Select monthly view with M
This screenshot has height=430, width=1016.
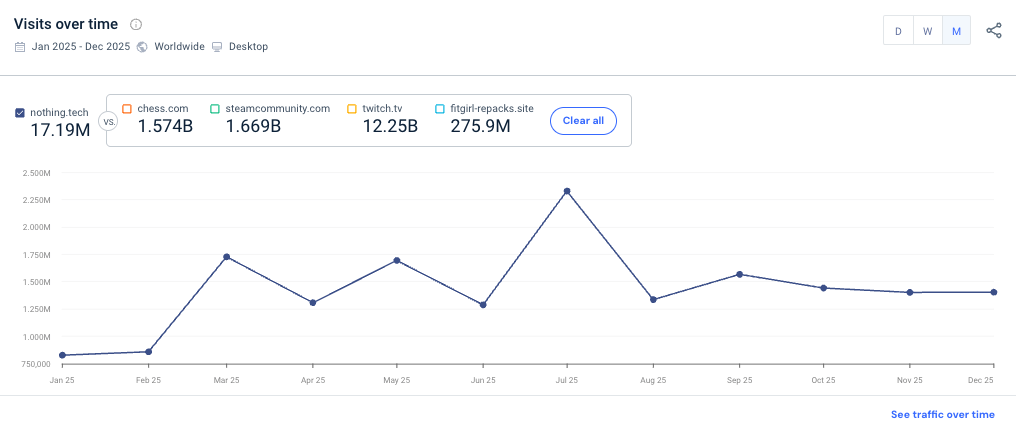[x=956, y=31]
